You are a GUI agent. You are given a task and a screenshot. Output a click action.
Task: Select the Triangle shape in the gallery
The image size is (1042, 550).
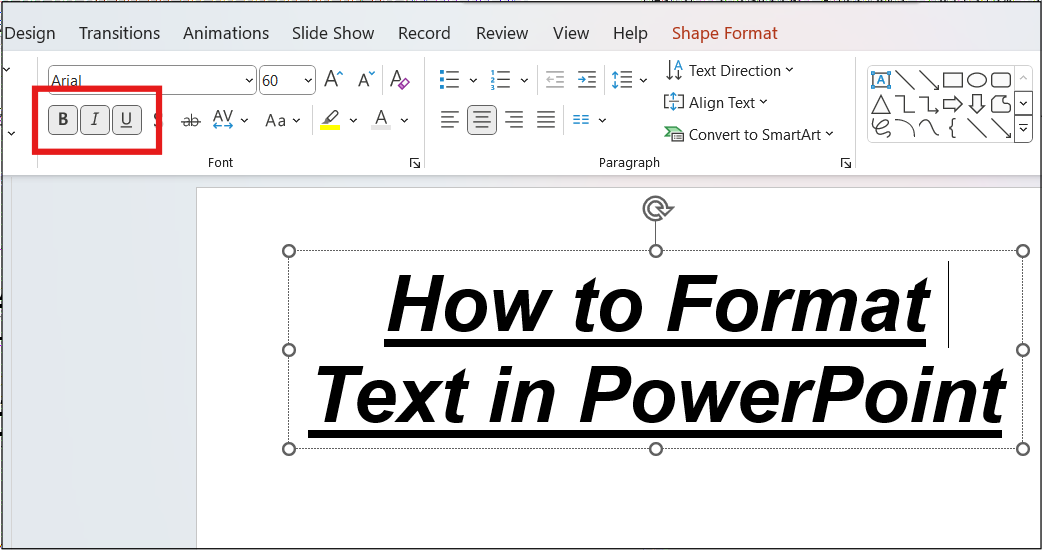pos(881,104)
